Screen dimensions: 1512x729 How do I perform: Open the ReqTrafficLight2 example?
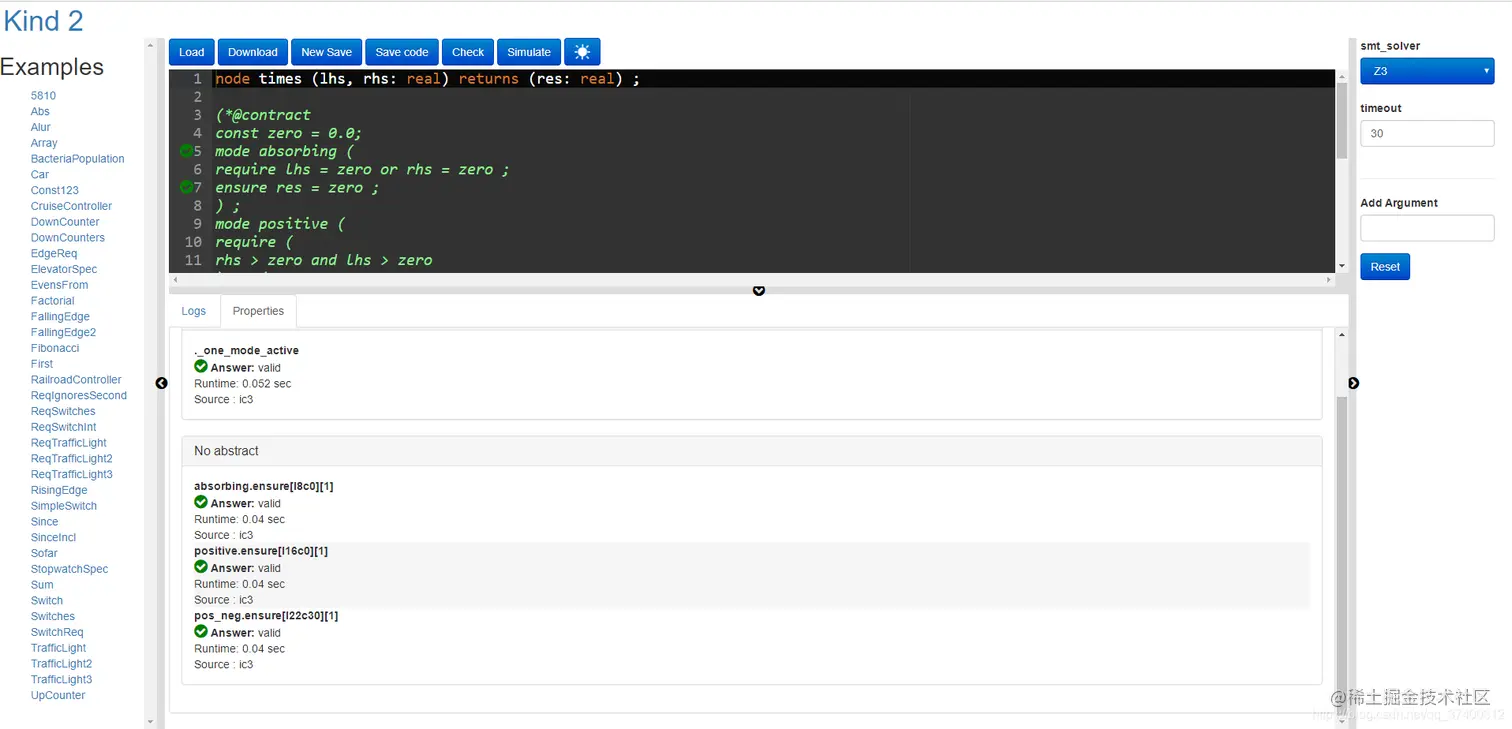pos(72,459)
